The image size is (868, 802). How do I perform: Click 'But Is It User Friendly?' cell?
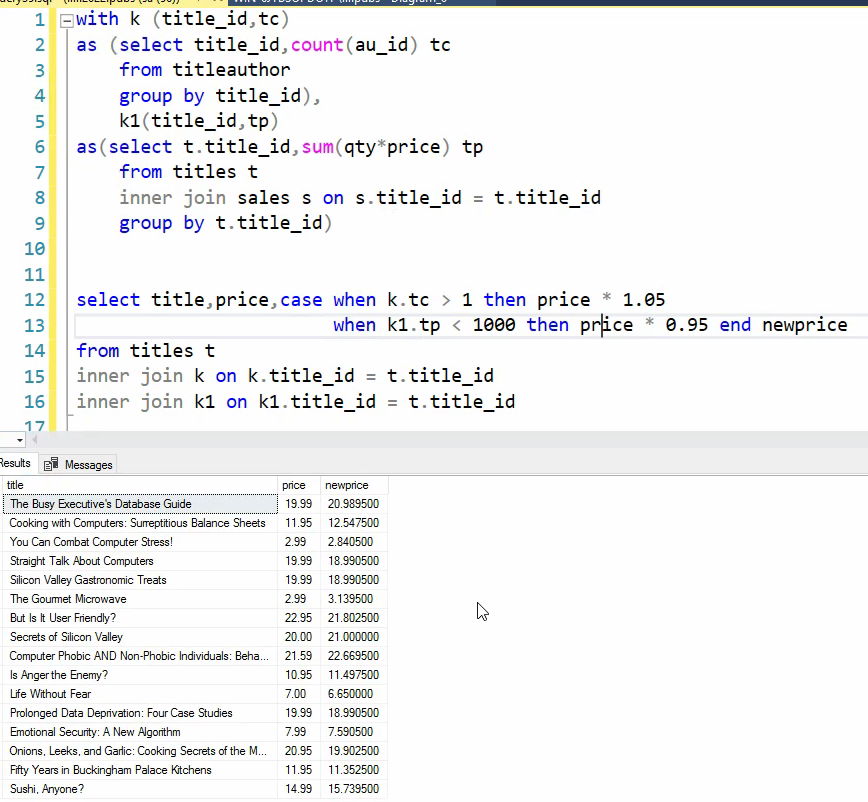[140, 618]
